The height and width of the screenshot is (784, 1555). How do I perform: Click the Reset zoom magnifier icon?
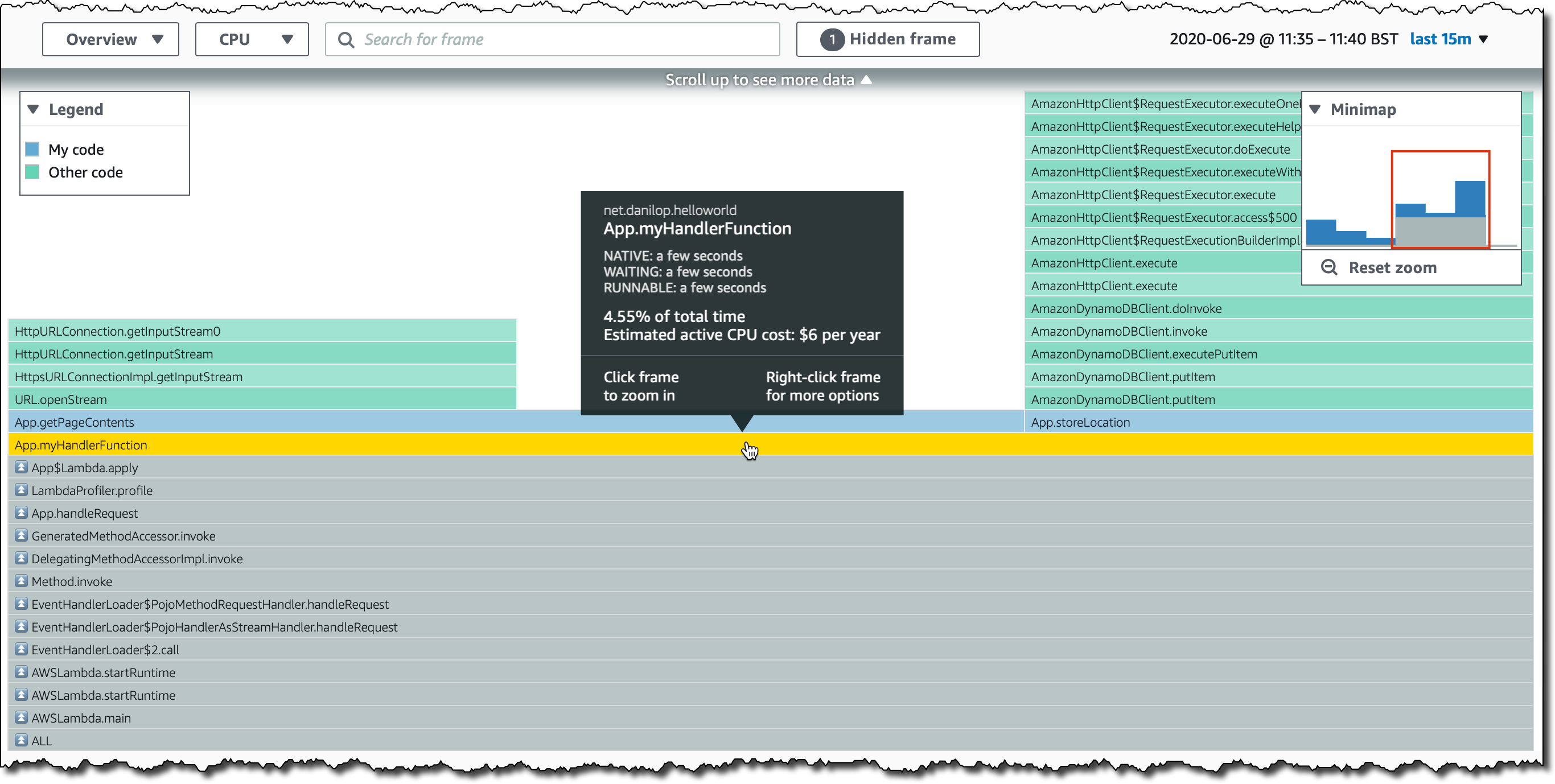coord(1328,267)
